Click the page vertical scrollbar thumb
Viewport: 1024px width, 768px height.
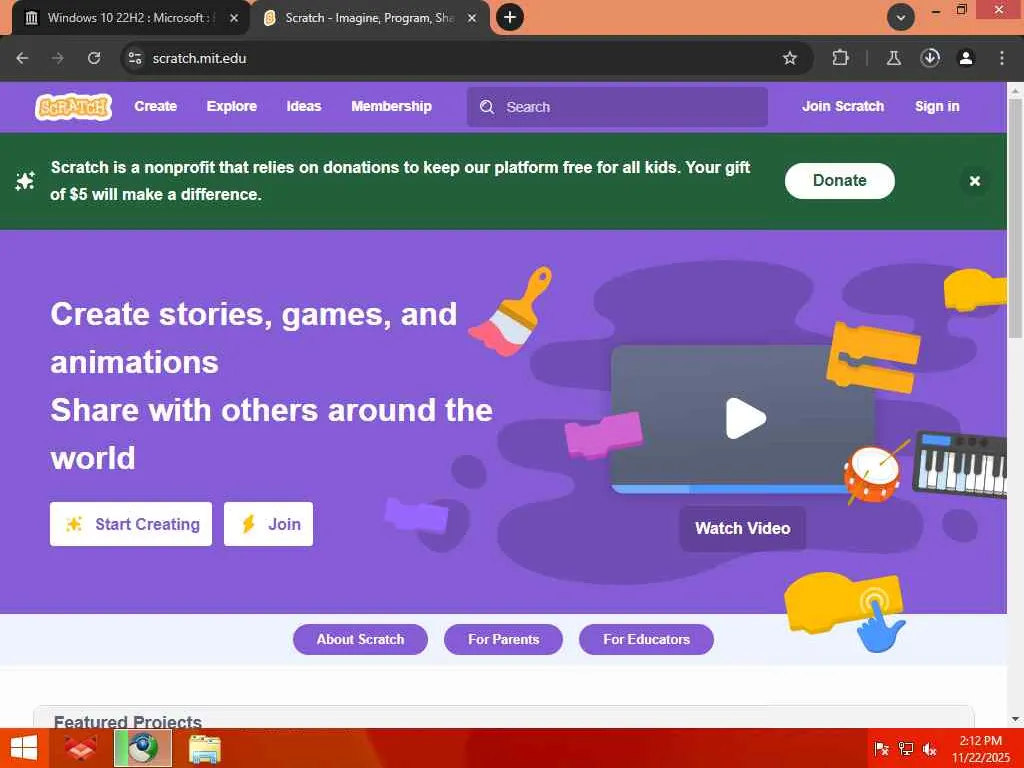[1016, 219]
